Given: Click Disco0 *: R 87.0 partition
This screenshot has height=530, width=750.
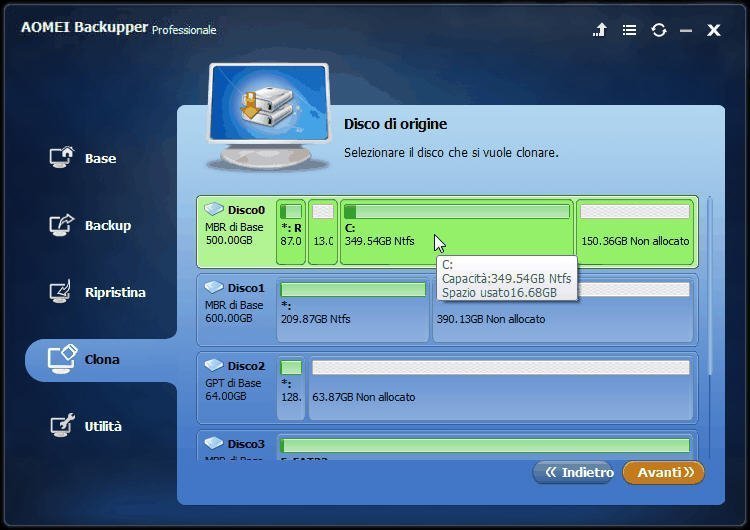Looking at the screenshot, I should [291, 232].
